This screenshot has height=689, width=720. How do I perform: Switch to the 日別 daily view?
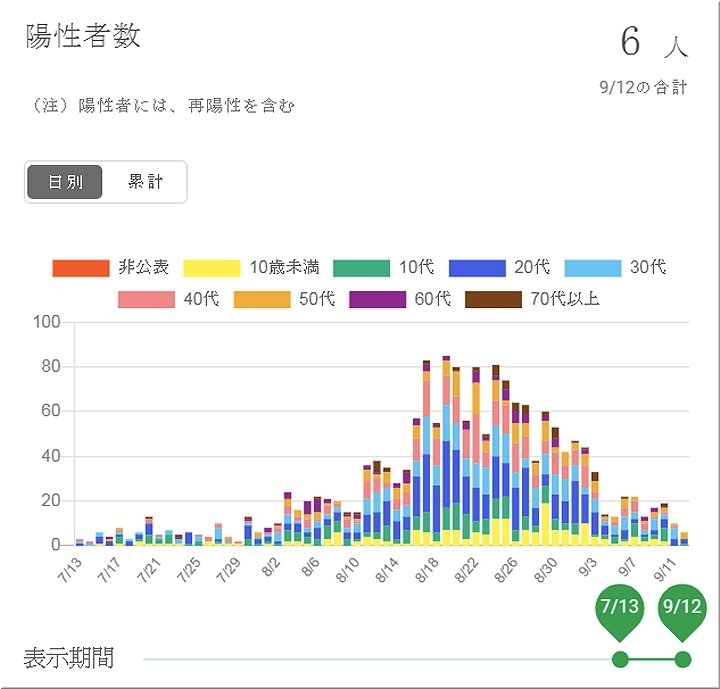coord(66,182)
